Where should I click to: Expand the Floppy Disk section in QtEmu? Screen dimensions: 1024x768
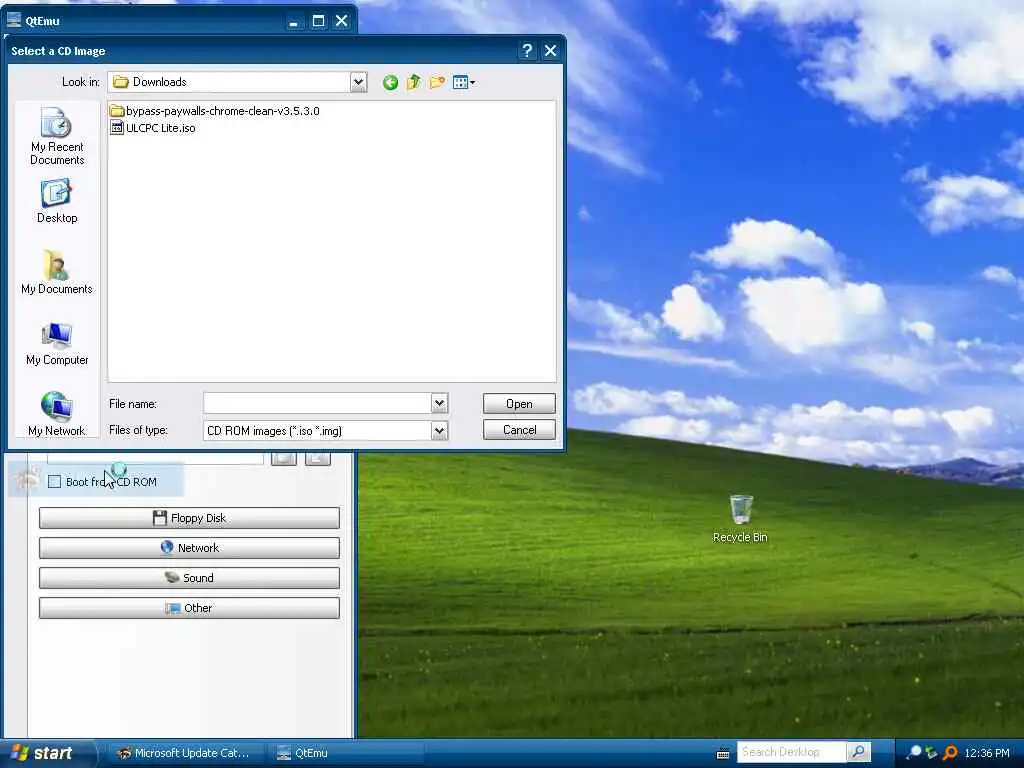pyautogui.click(x=189, y=518)
